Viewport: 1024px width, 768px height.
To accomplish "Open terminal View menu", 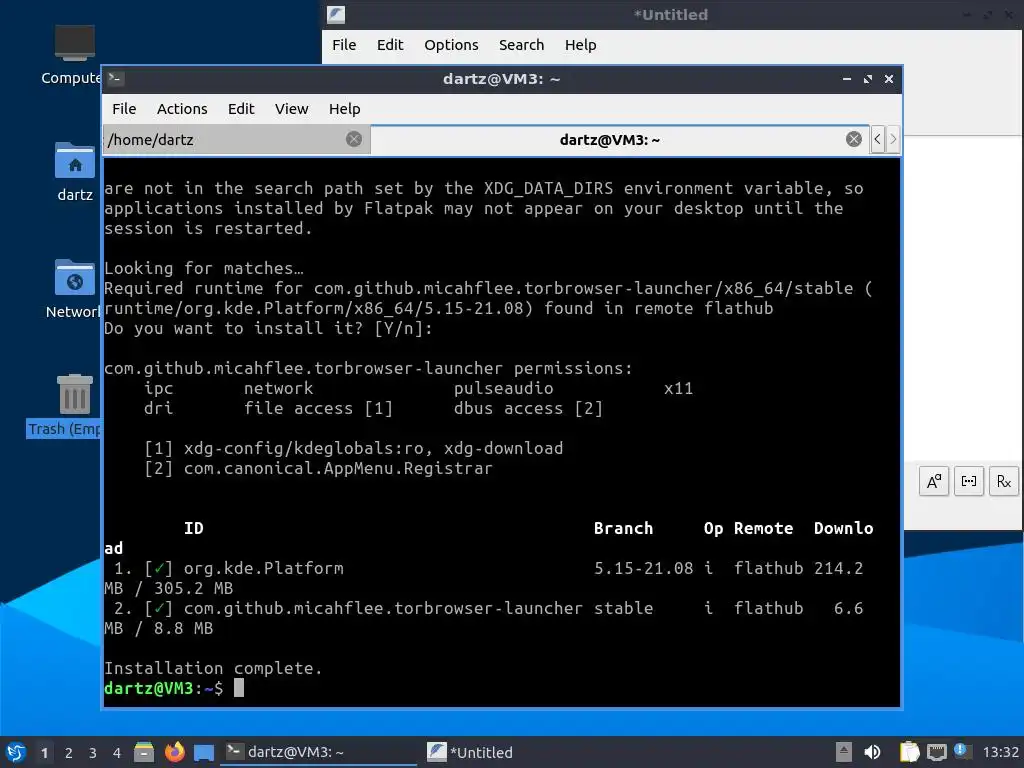I will click(x=291, y=109).
